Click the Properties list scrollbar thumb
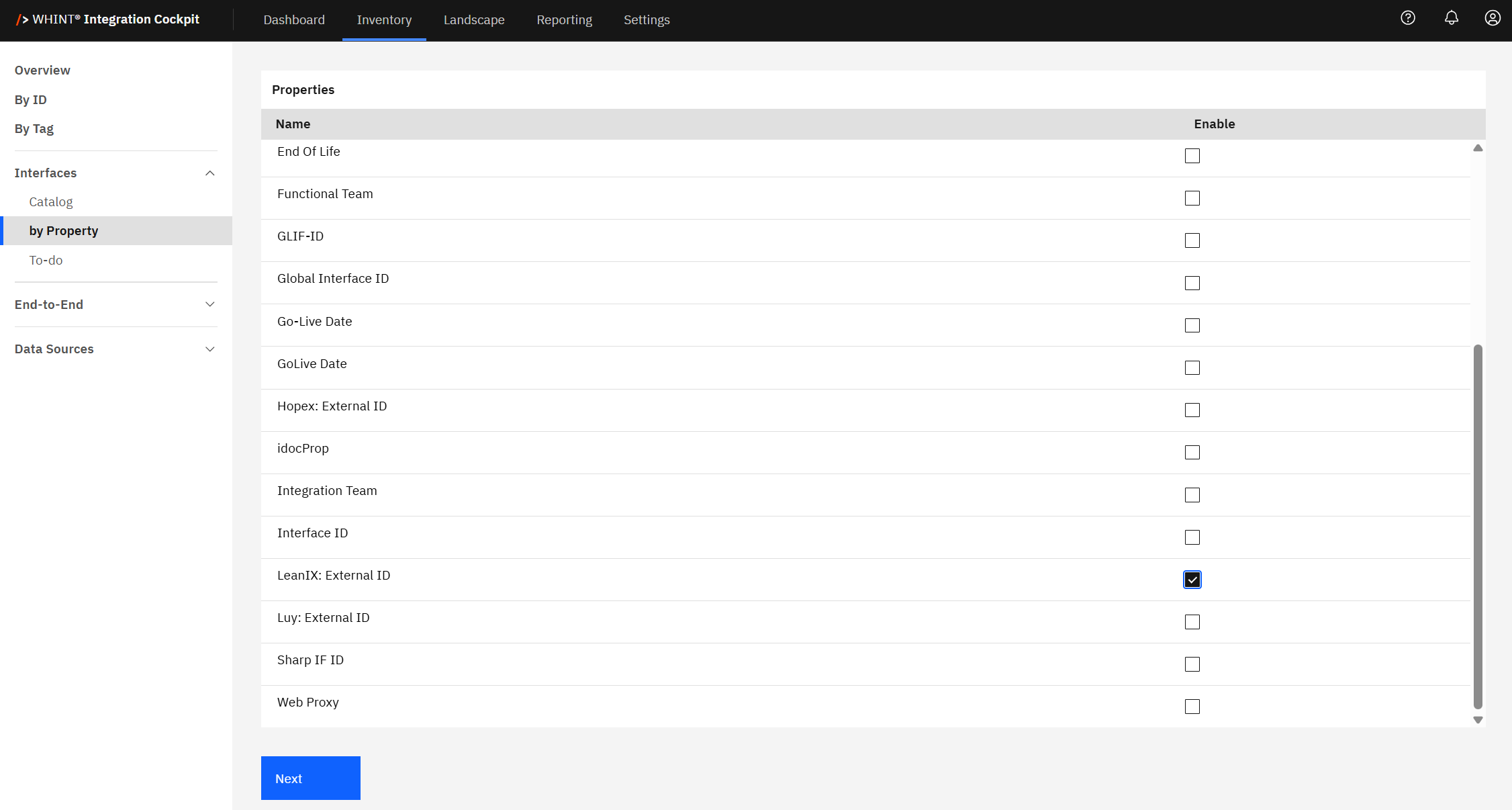1512x810 pixels. [x=1478, y=526]
